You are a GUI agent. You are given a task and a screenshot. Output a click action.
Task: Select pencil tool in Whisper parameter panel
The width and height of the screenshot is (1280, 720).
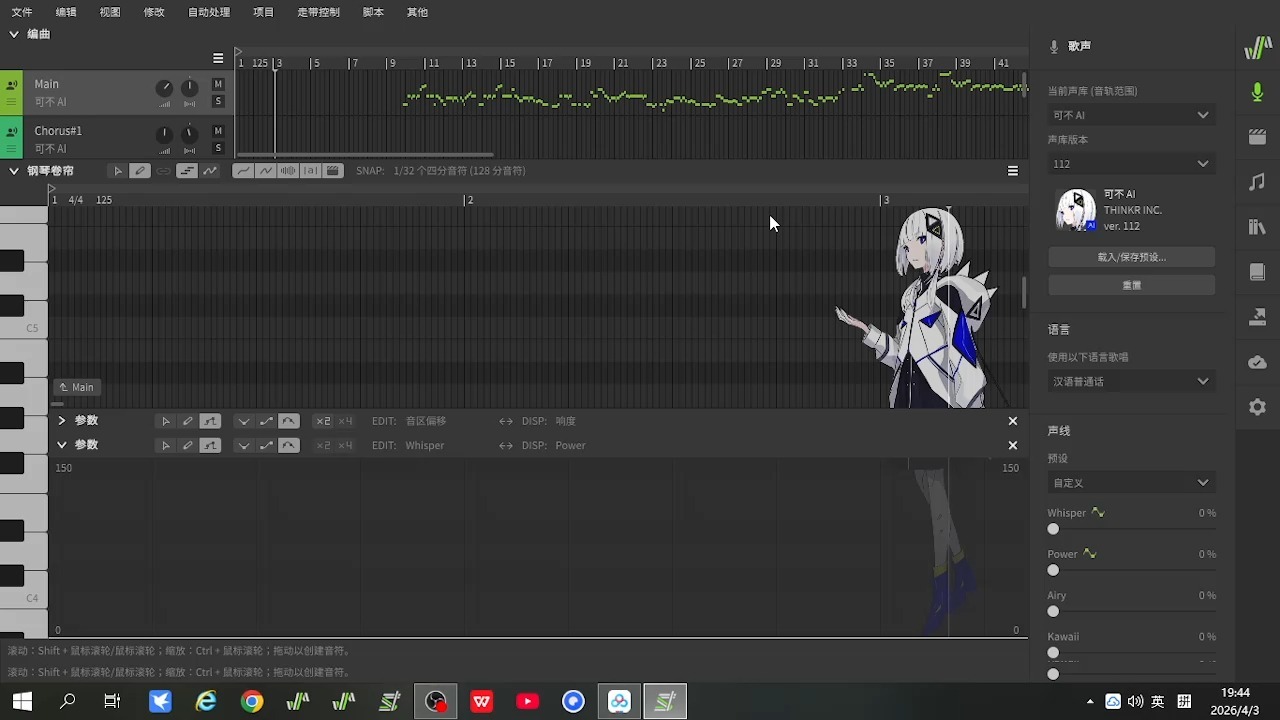(187, 445)
